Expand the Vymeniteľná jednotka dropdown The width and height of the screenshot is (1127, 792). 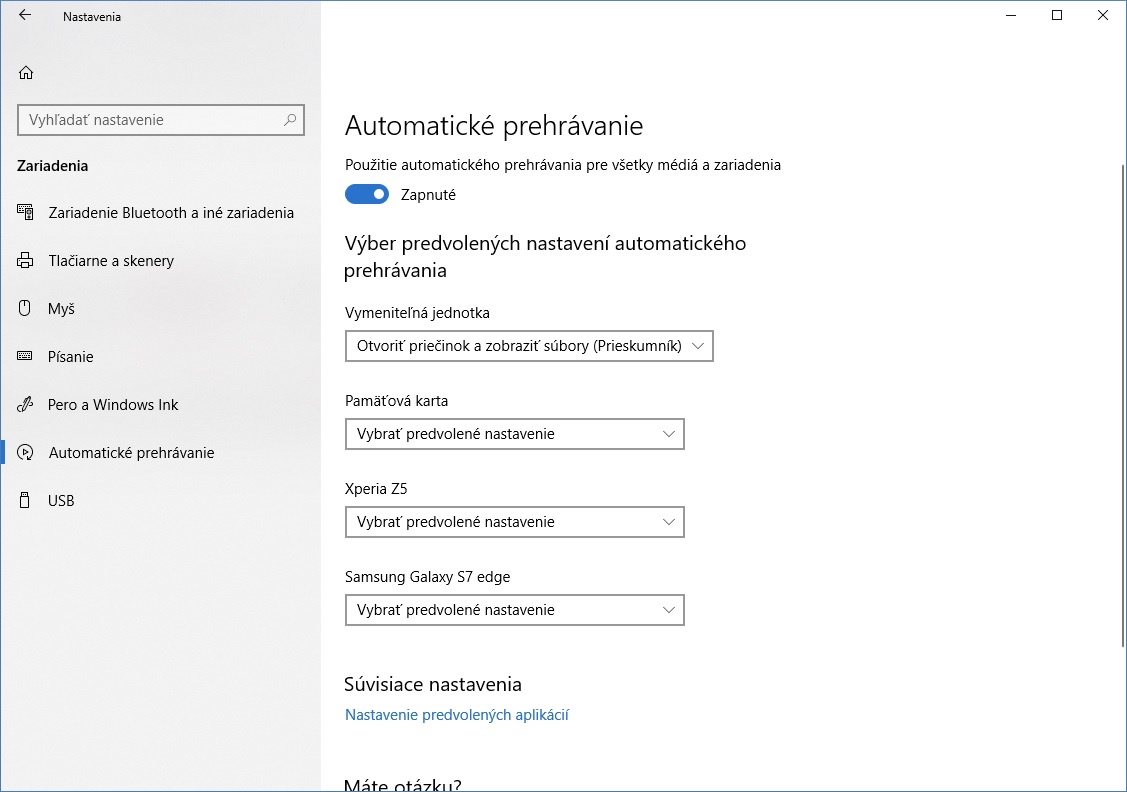pos(529,346)
